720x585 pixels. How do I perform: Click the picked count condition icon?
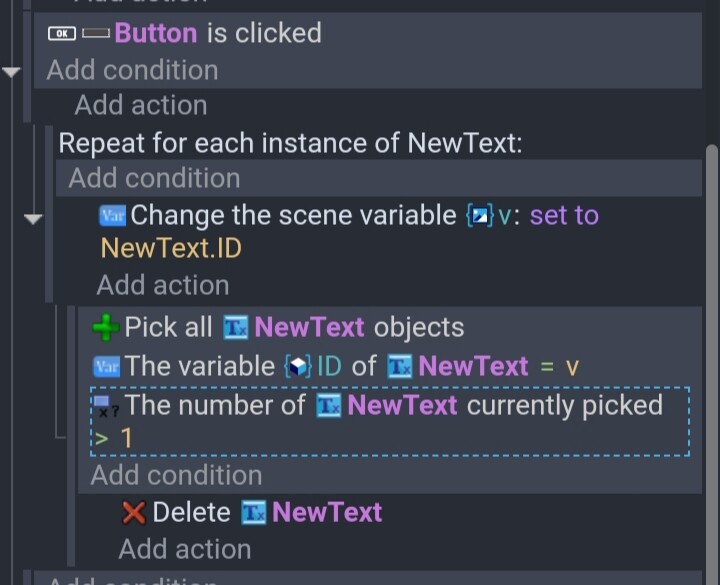(x=106, y=406)
